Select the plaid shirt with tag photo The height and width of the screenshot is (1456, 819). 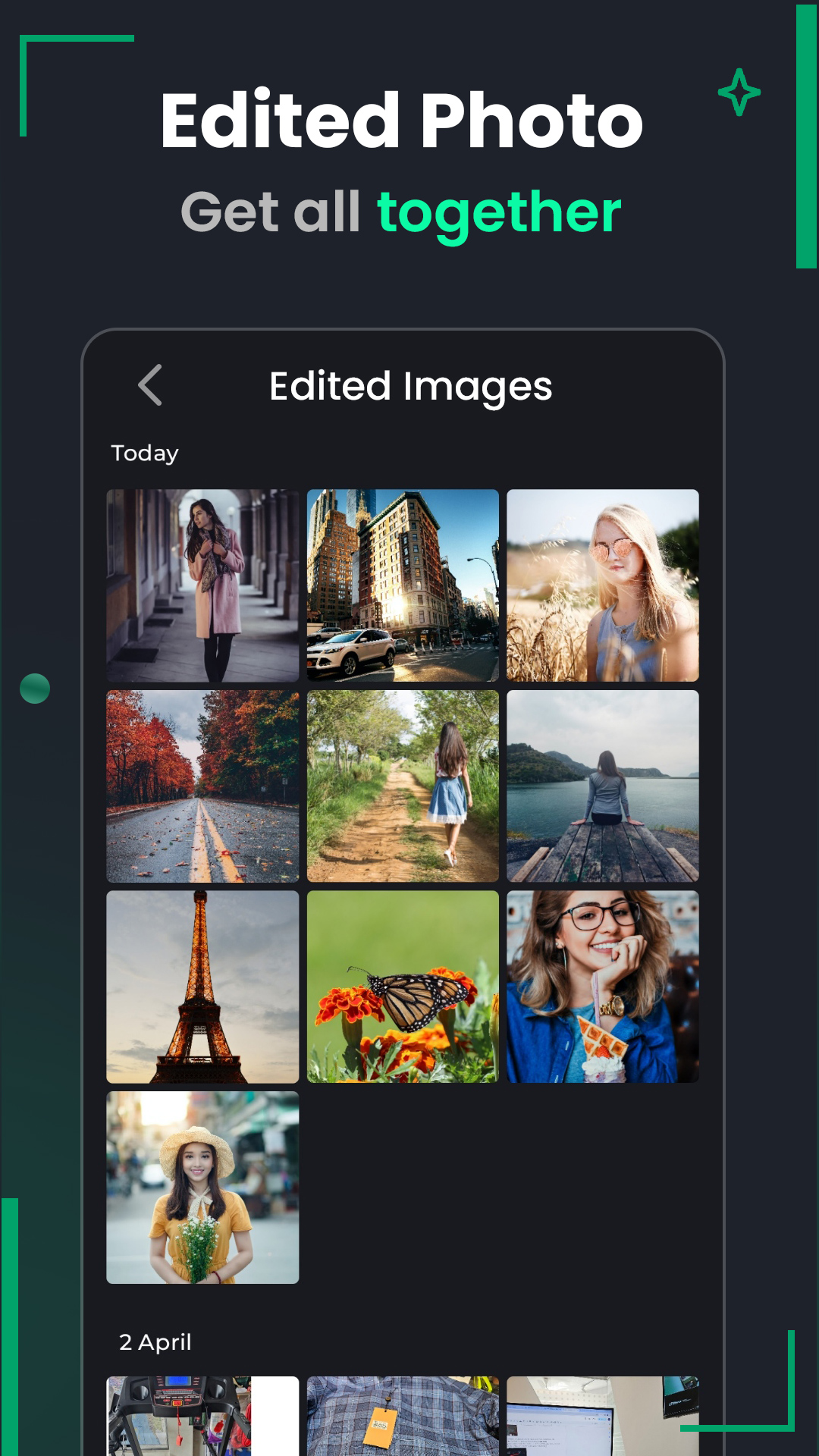pos(403,1415)
